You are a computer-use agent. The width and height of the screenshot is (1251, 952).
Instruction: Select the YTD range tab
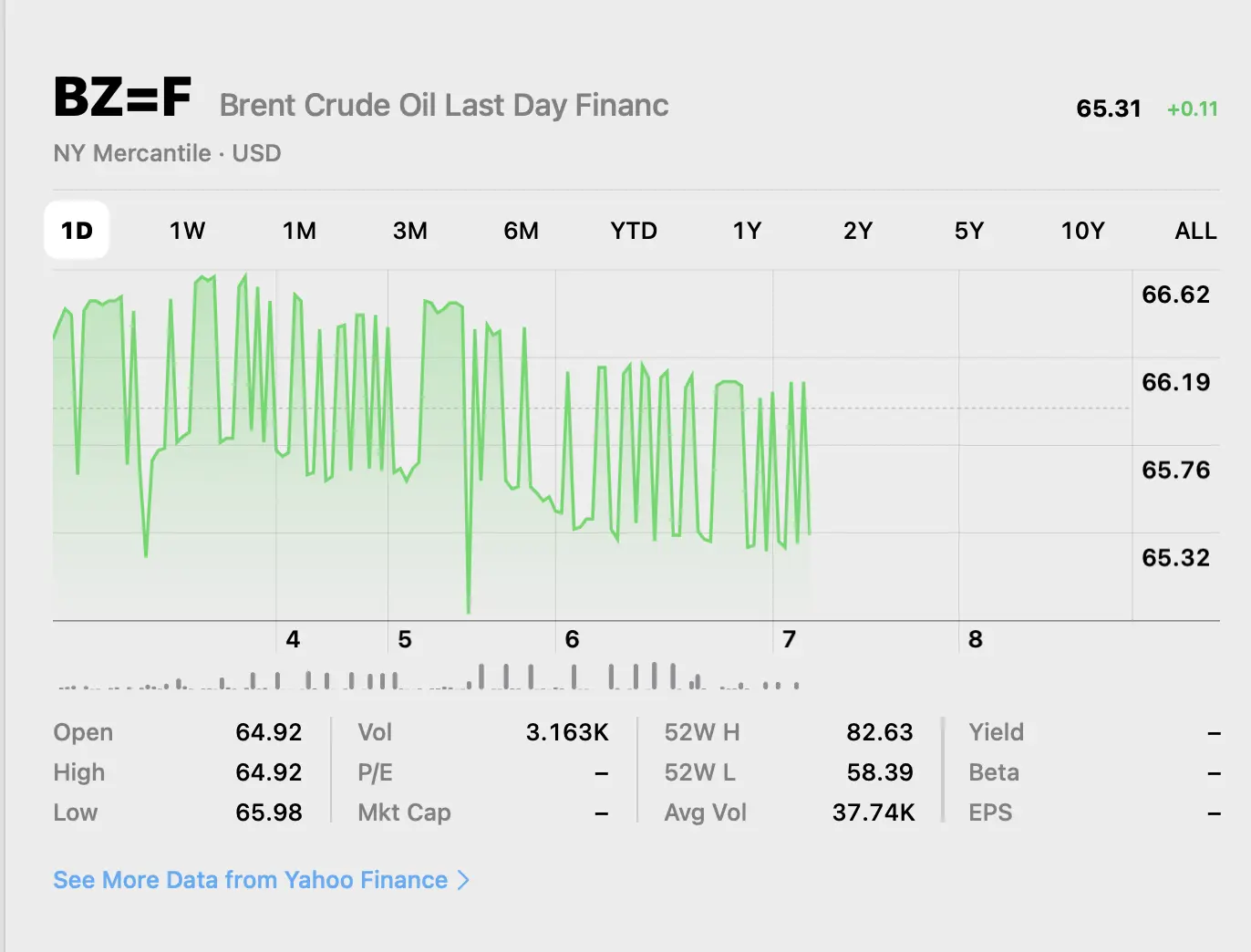tap(634, 231)
